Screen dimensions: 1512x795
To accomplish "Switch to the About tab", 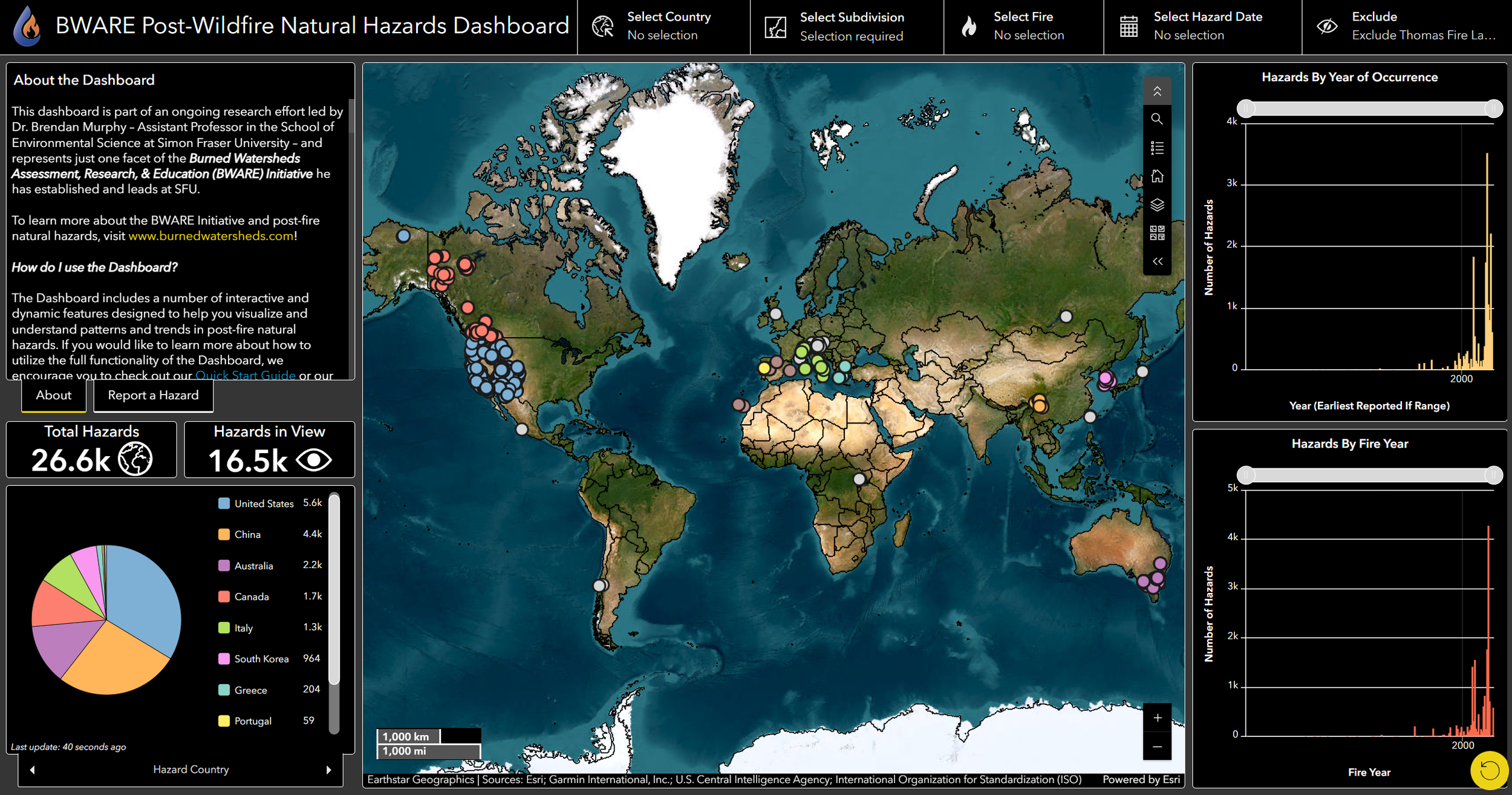I will tap(53, 395).
